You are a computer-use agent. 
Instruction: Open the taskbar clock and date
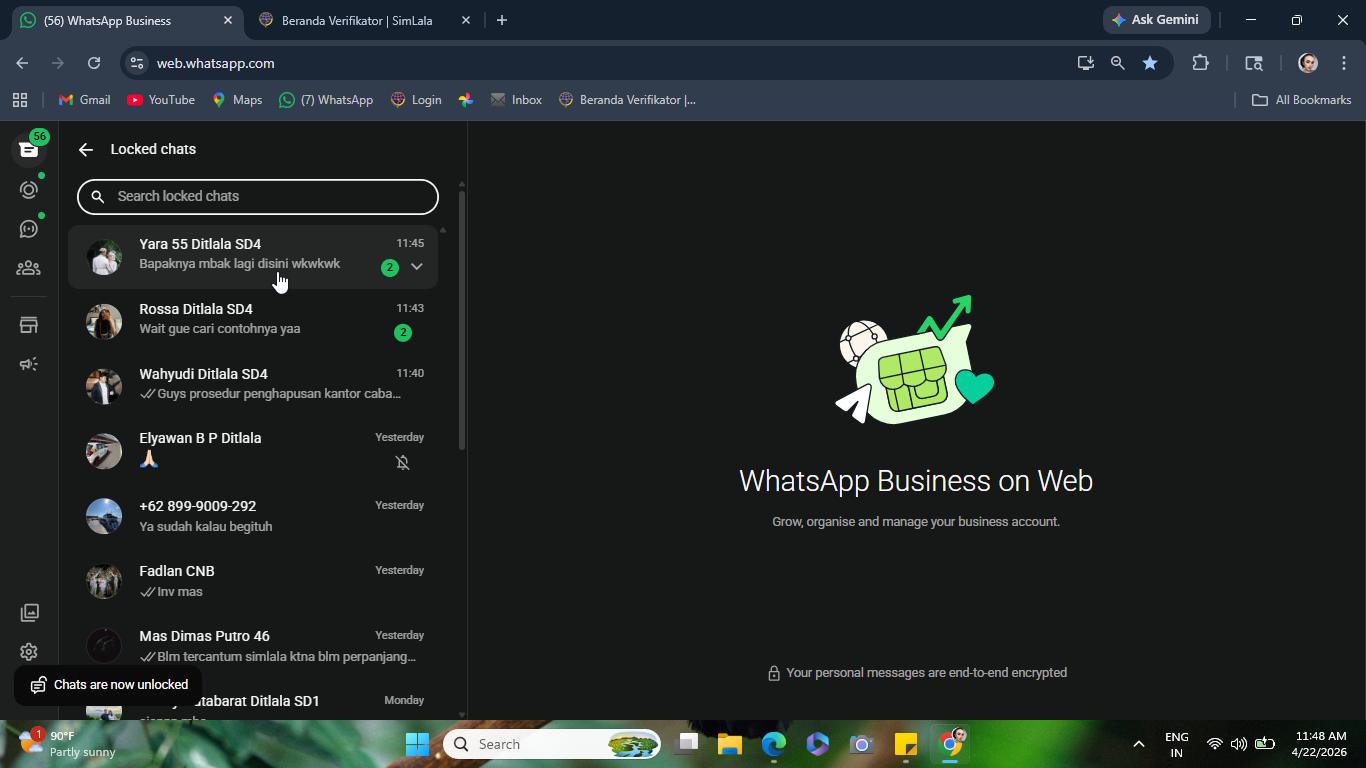(1319, 744)
